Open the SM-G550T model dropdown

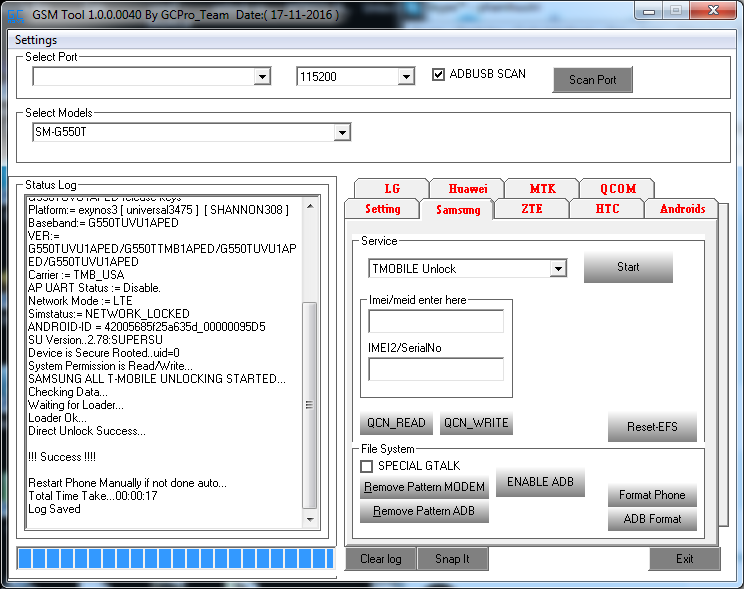click(x=342, y=133)
